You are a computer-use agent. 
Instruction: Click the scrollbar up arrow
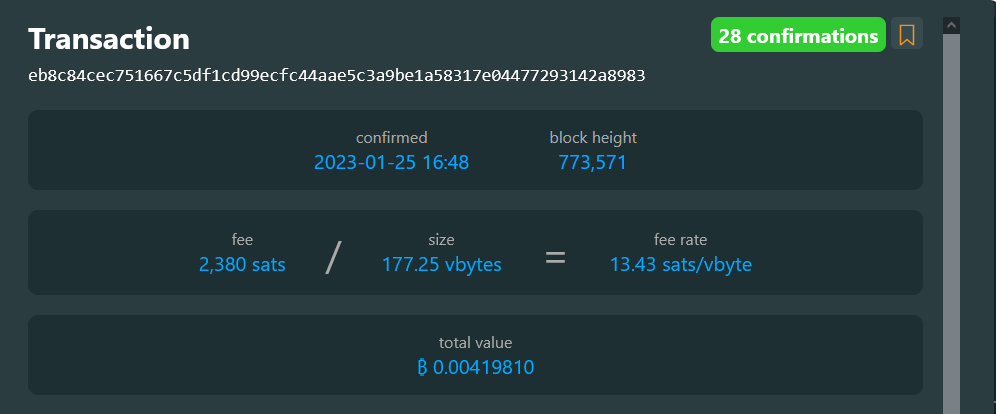pyautogui.click(x=951, y=25)
